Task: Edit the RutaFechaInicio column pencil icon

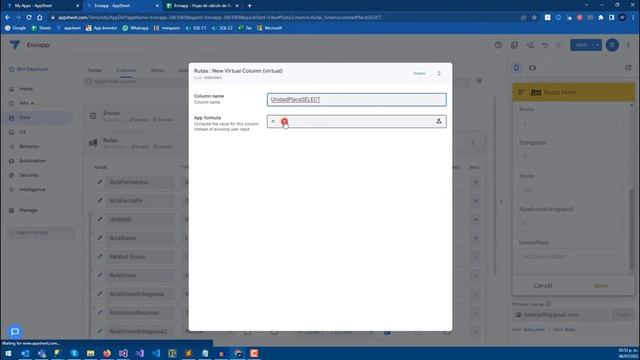Action: point(100,182)
